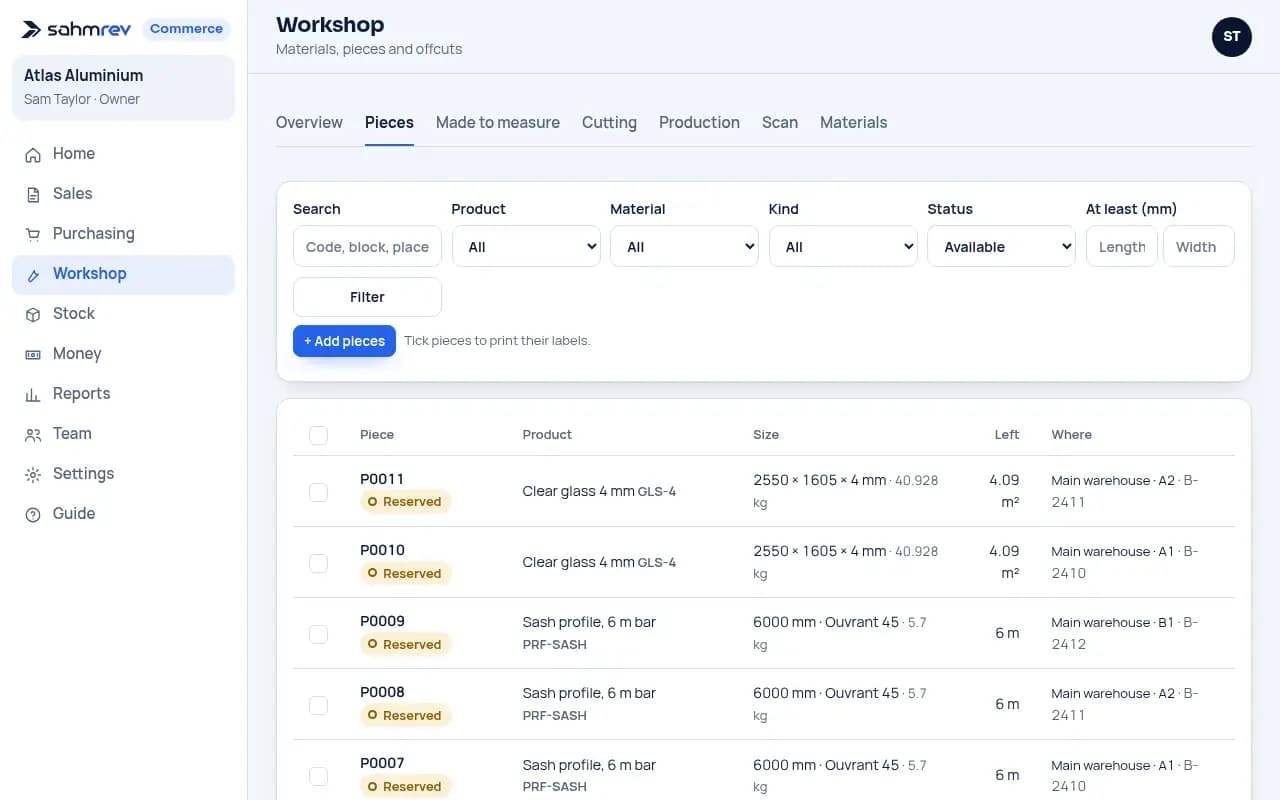Click the Team people icon
The height and width of the screenshot is (800, 1280).
click(33, 434)
